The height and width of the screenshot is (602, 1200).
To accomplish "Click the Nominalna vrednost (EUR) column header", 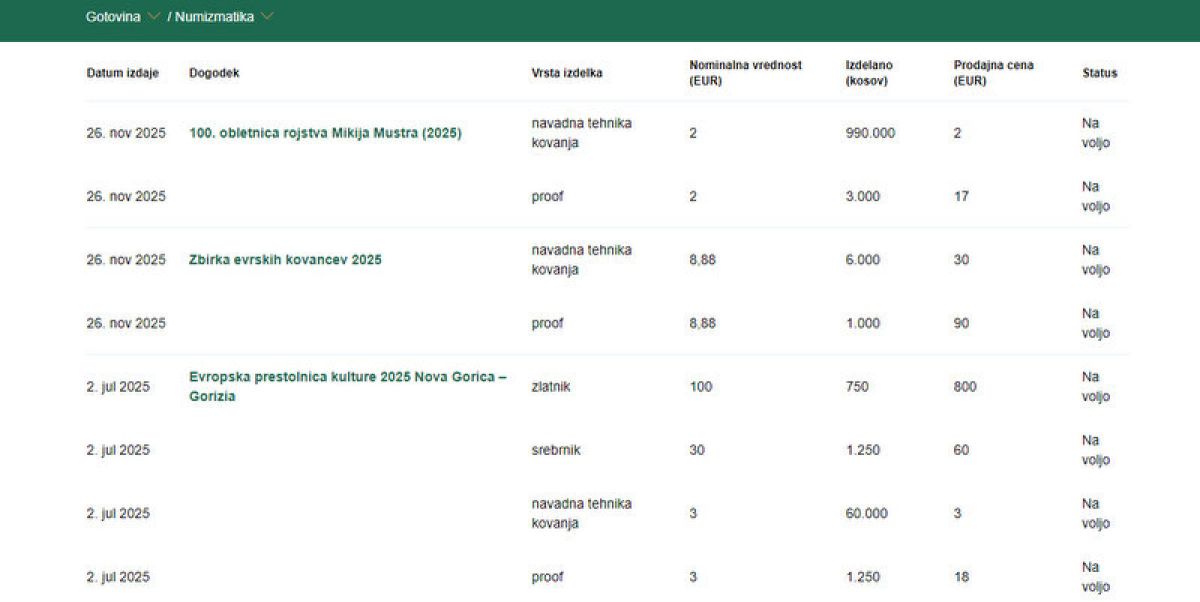I will (745, 73).
